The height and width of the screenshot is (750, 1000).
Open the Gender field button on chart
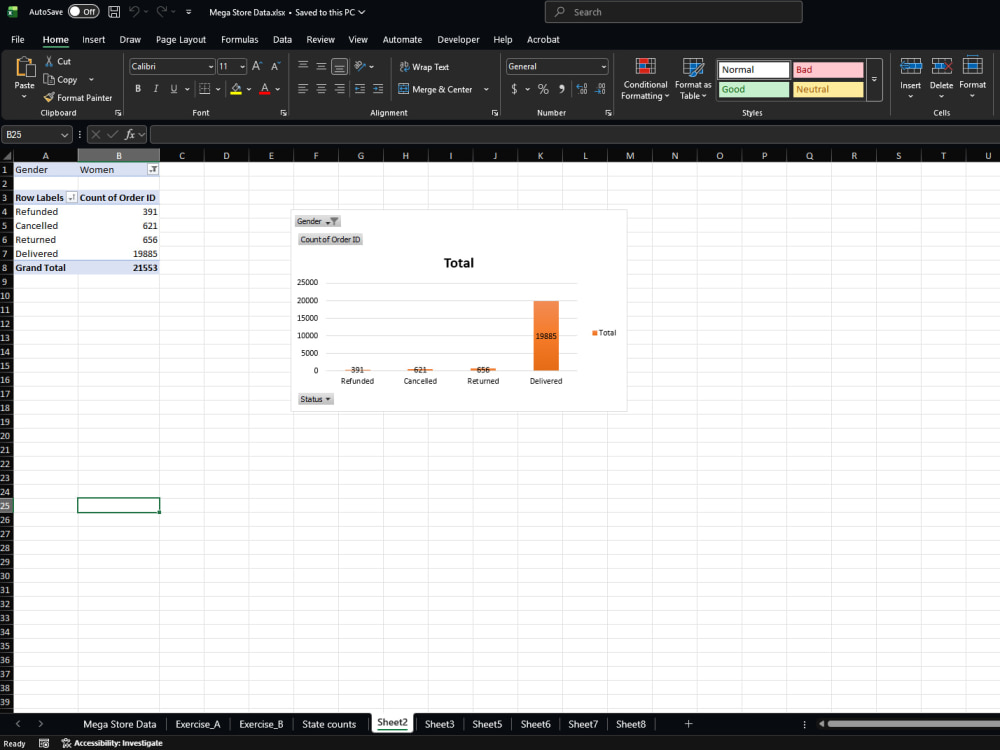pyautogui.click(x=318, y=221)
